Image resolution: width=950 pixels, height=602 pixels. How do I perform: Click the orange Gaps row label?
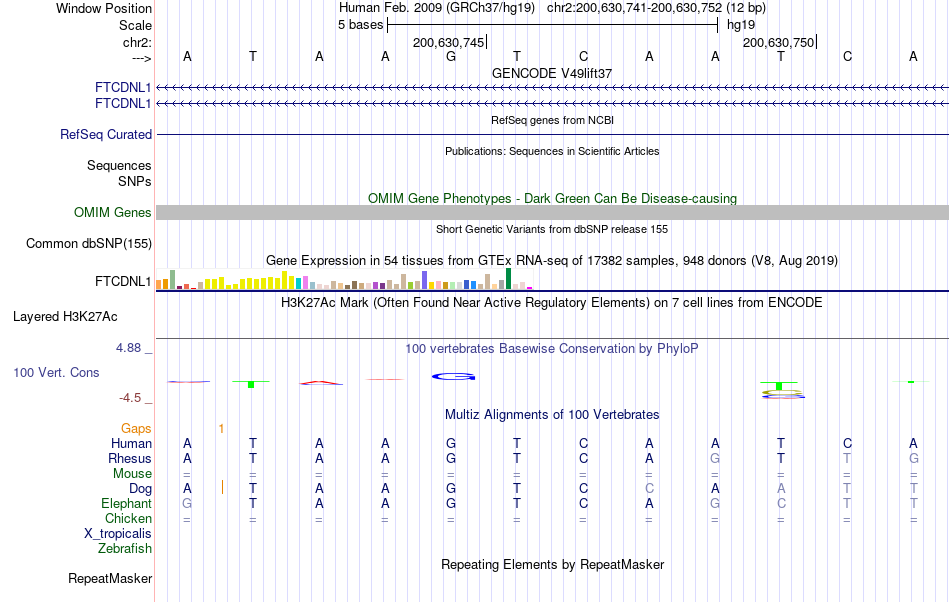pyautogui.click(x=136, y=429)
